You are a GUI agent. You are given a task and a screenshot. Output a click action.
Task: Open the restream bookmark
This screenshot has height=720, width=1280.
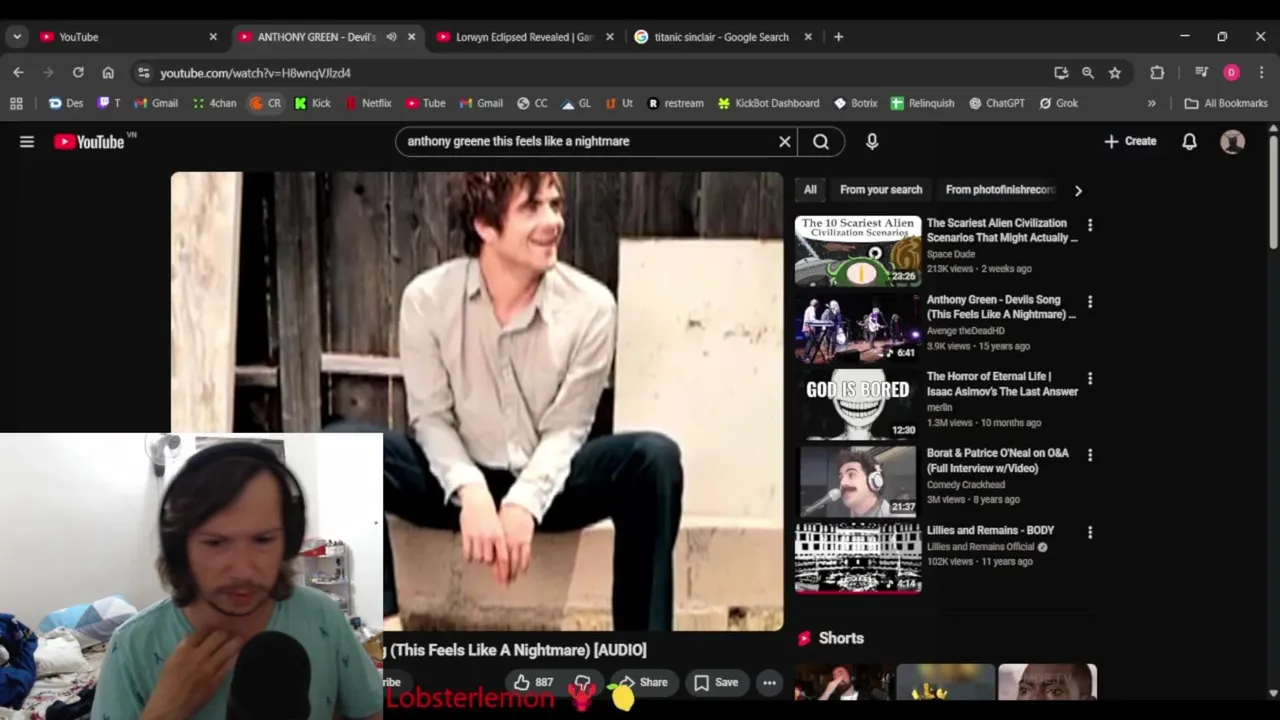(x=675, y=103)
